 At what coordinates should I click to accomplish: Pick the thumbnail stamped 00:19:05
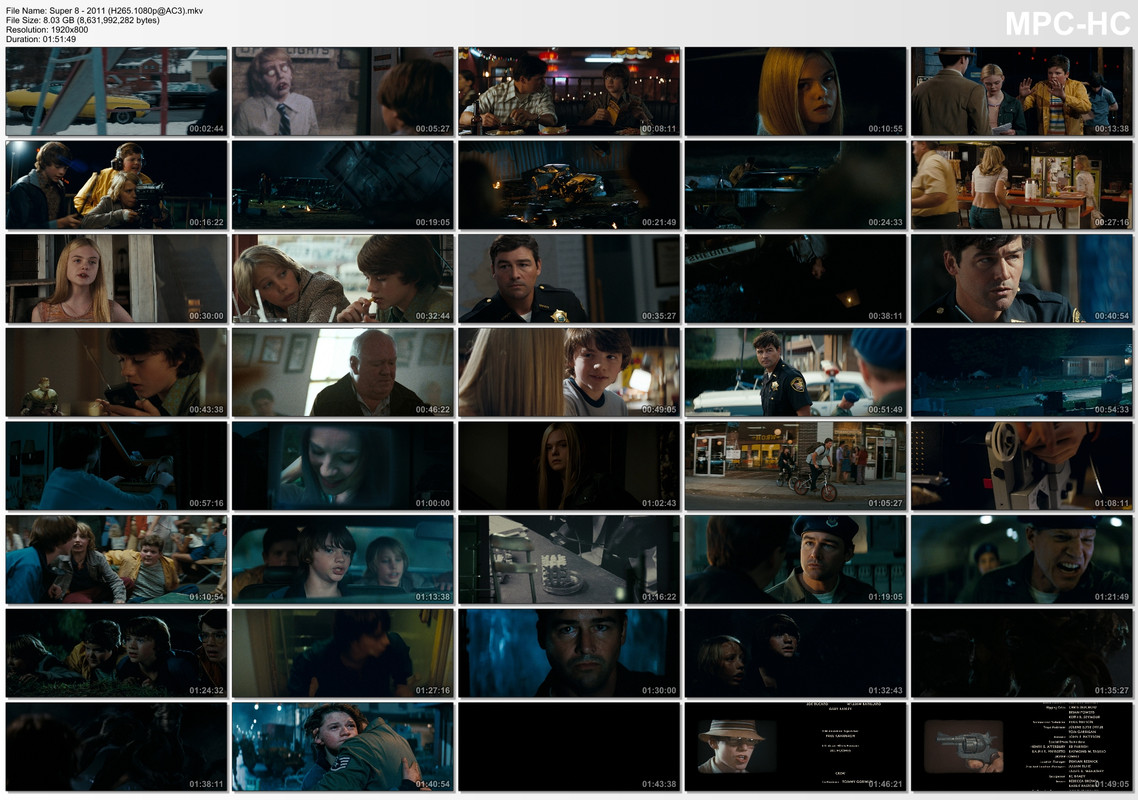click(343, 185)
